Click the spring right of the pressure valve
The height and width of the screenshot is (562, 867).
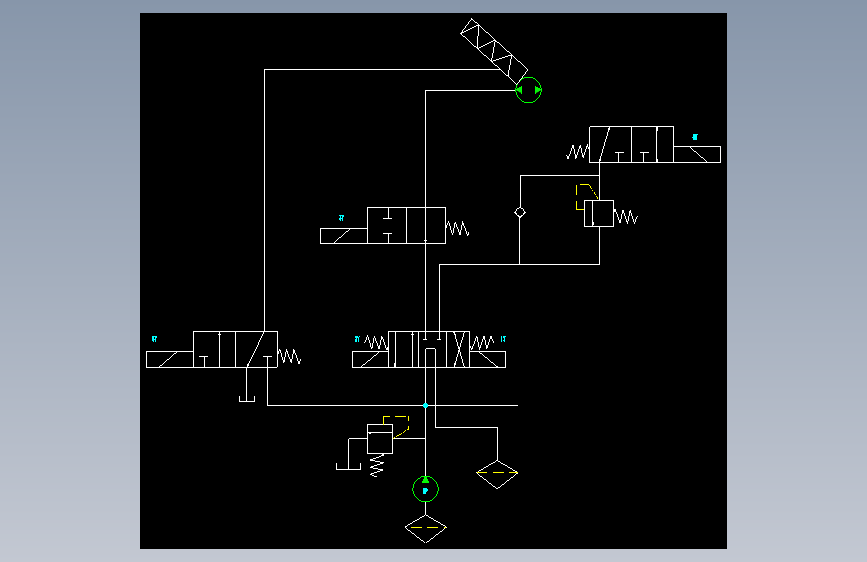point(626,216)
